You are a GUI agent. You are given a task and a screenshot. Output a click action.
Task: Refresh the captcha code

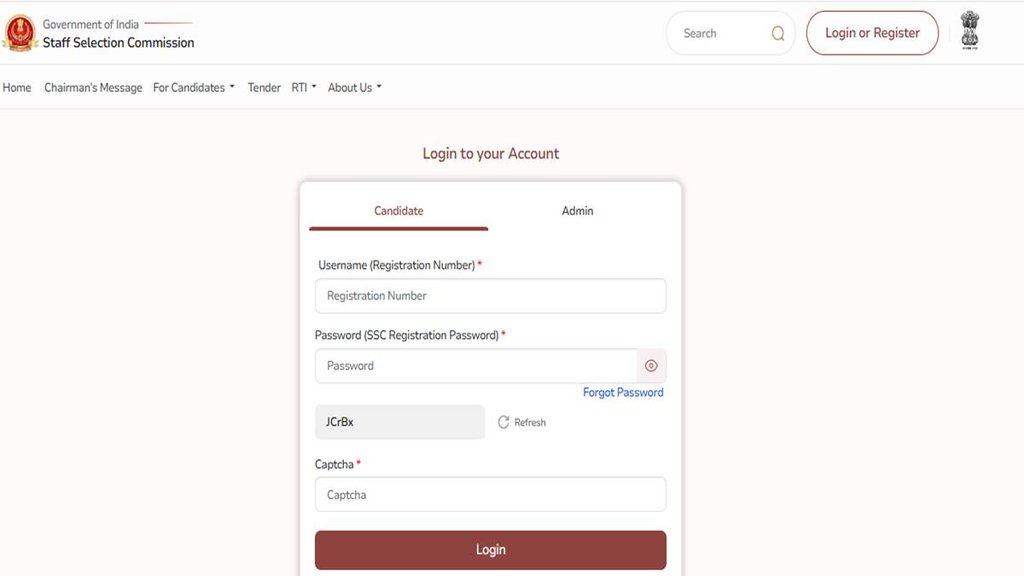tap(522, 422)
